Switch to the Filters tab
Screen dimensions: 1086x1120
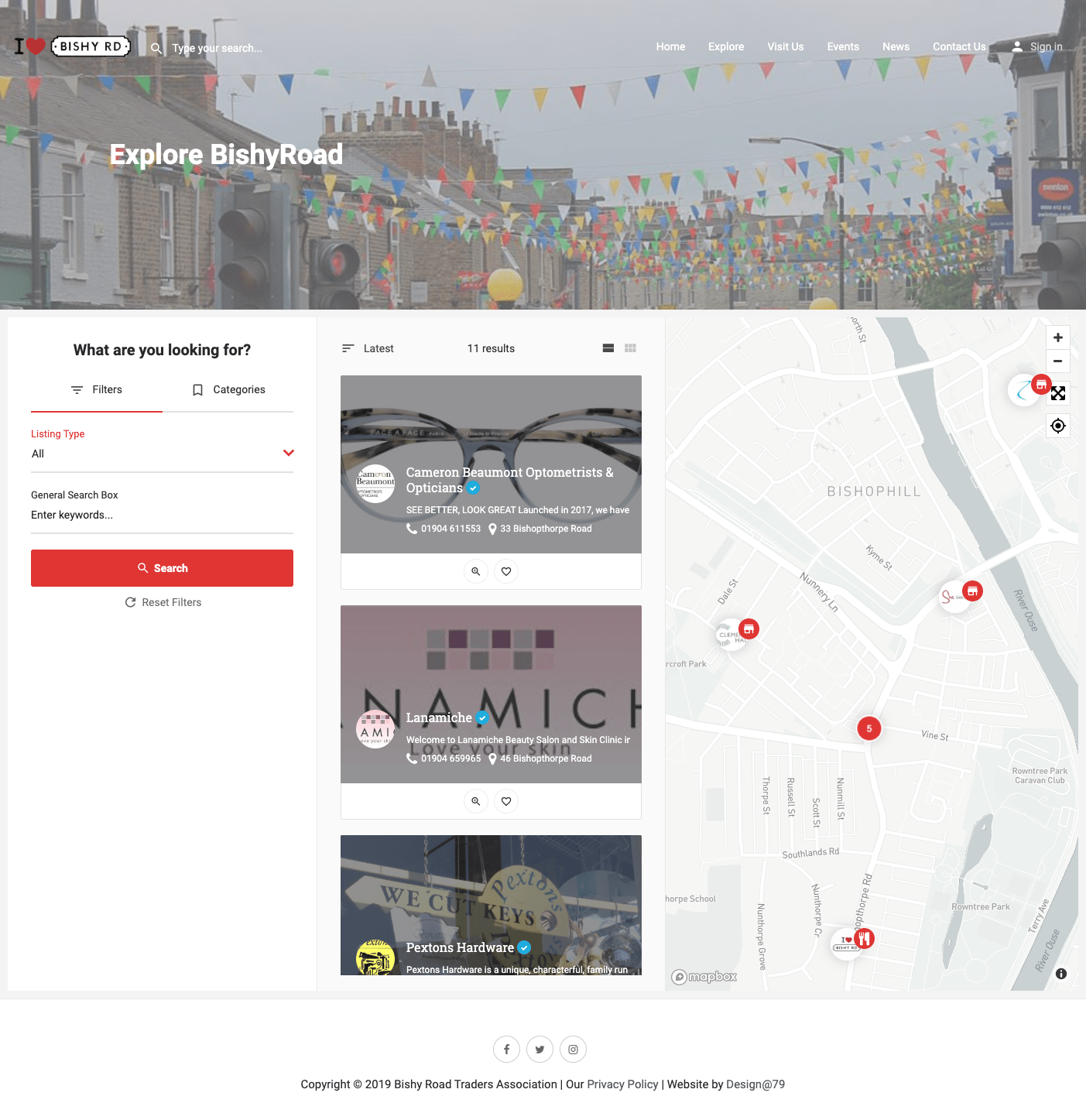pos(97,390)
